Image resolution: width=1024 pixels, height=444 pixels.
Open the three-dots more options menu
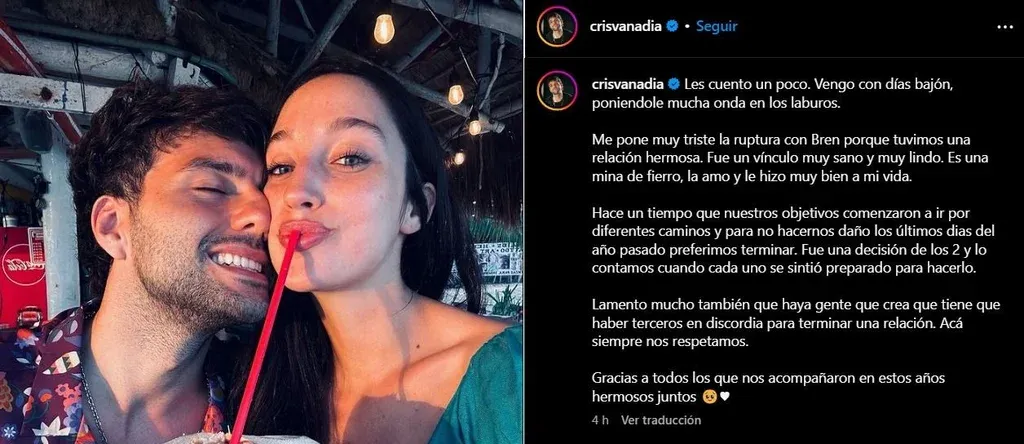[x=1005, y=27]
